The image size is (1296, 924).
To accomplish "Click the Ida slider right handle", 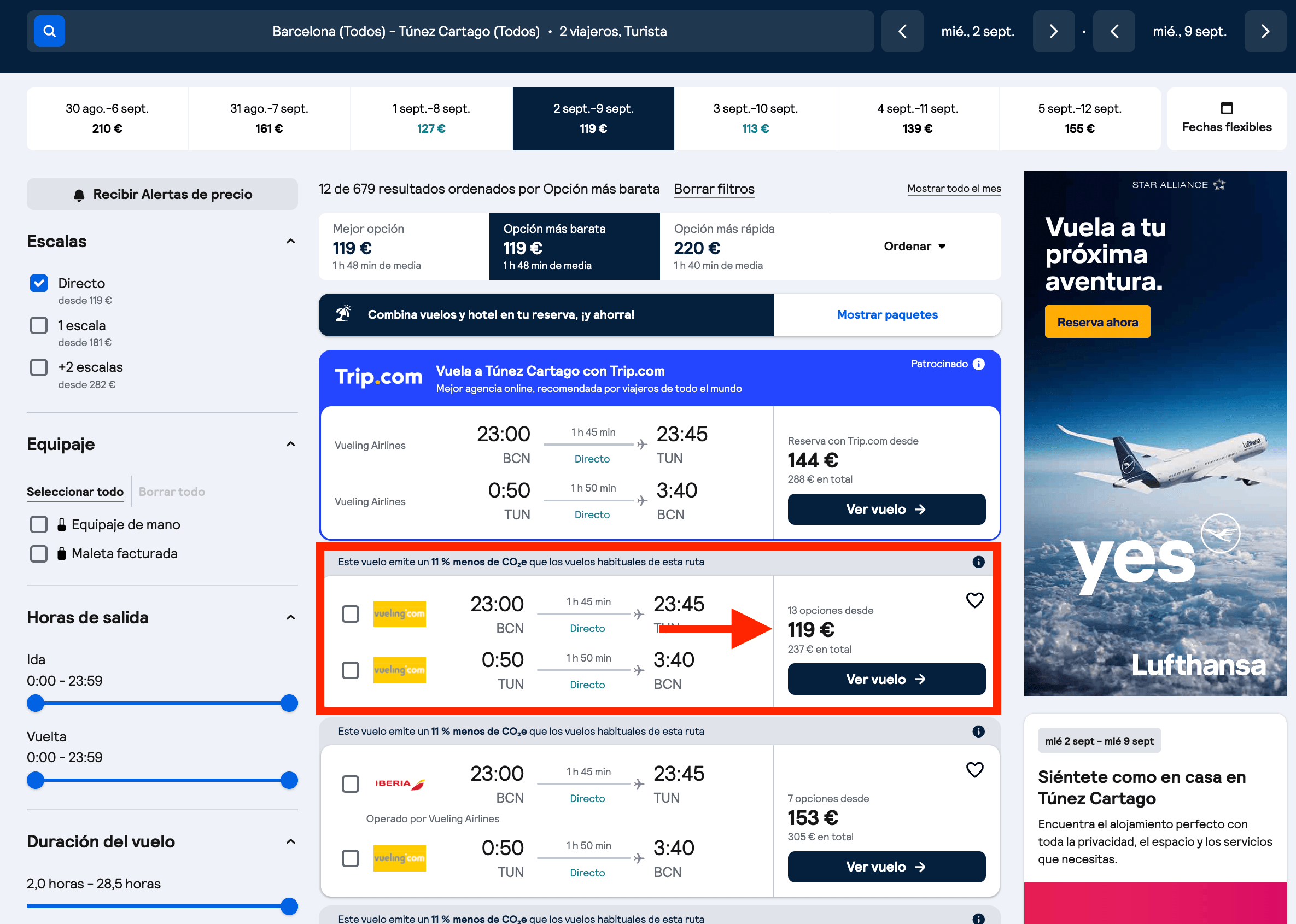I will coord(289,703).
